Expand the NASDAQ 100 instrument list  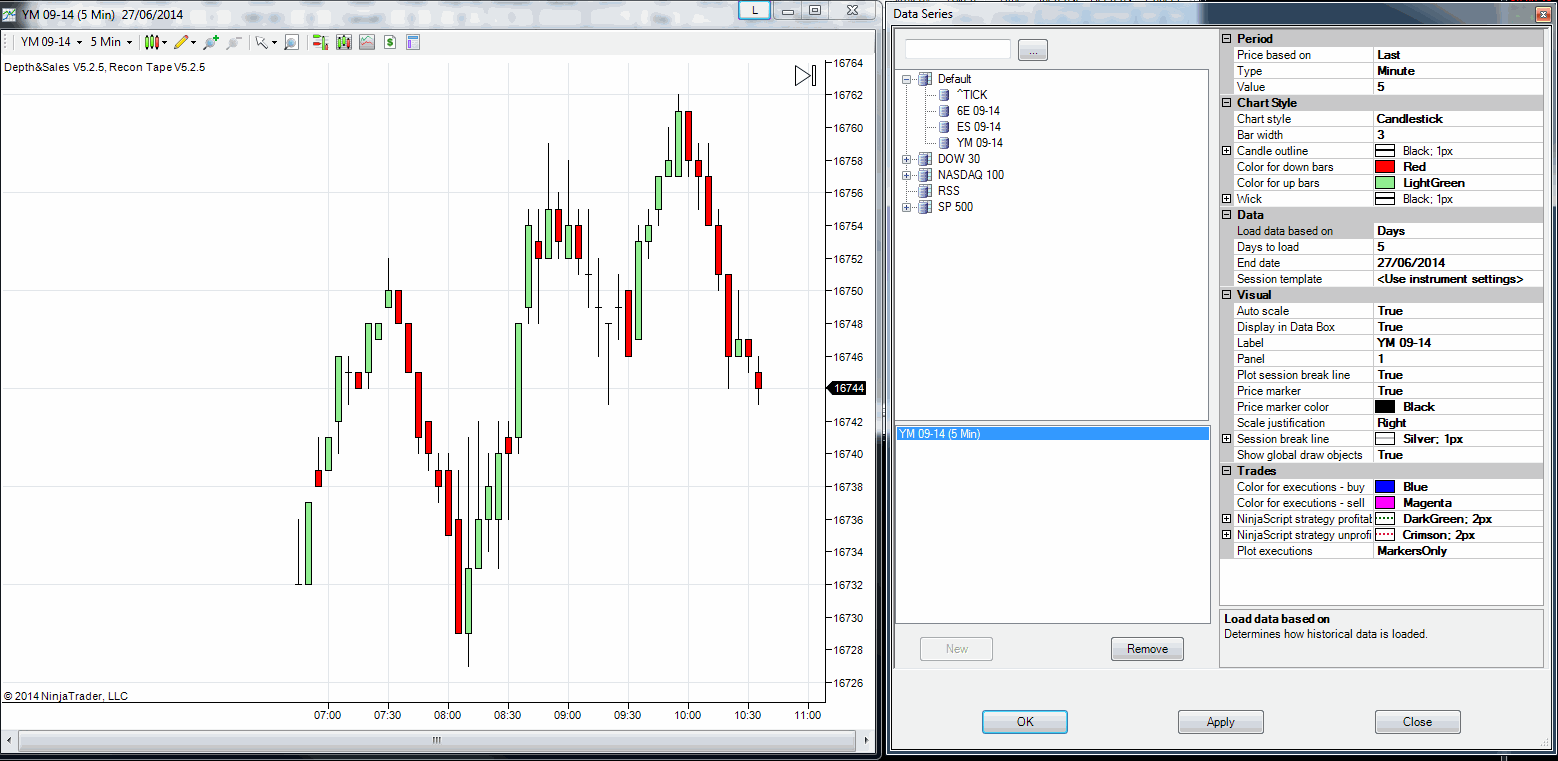(x=907, y=175)
